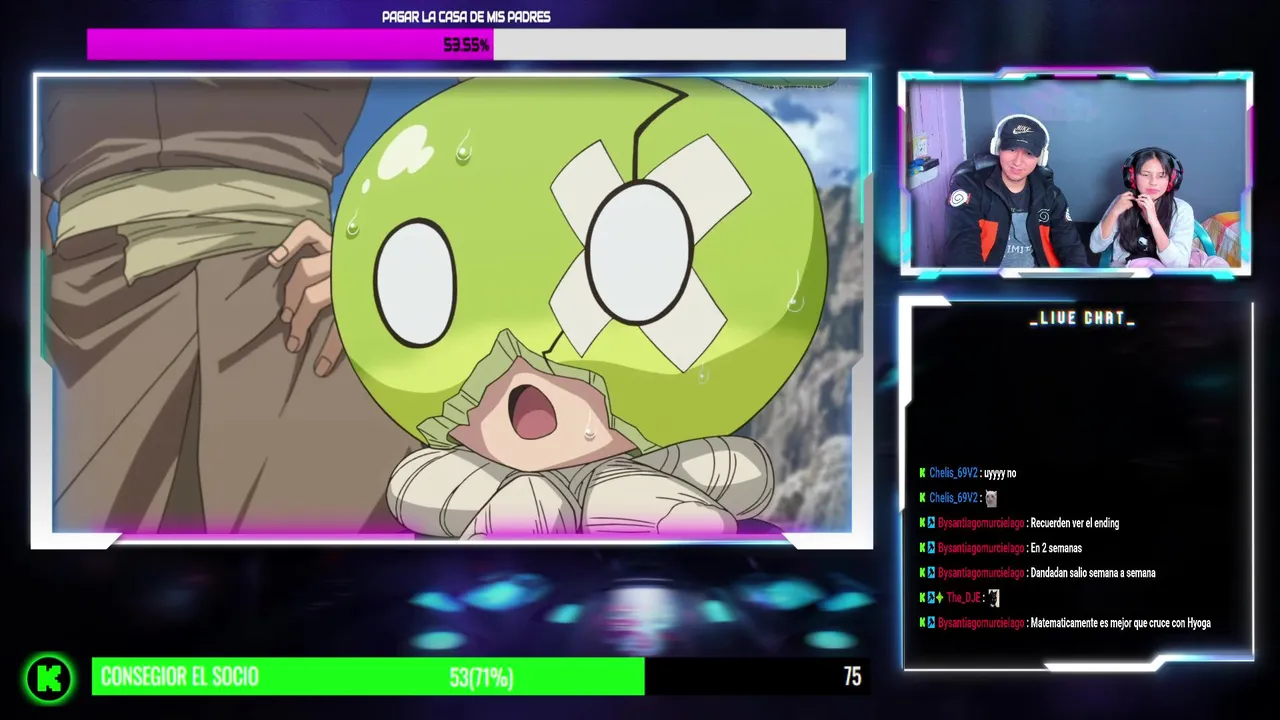
Task: Click the dark emote posted by The_DJE
Action: (x=994, y=598)
